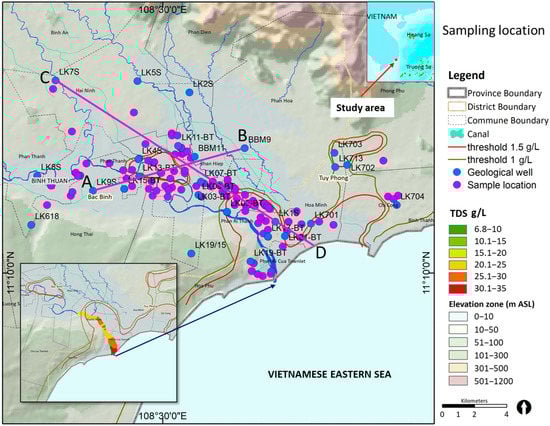Click the Tuy Phong place name
The image size is (550, 426).
click(x=334, y=178)
